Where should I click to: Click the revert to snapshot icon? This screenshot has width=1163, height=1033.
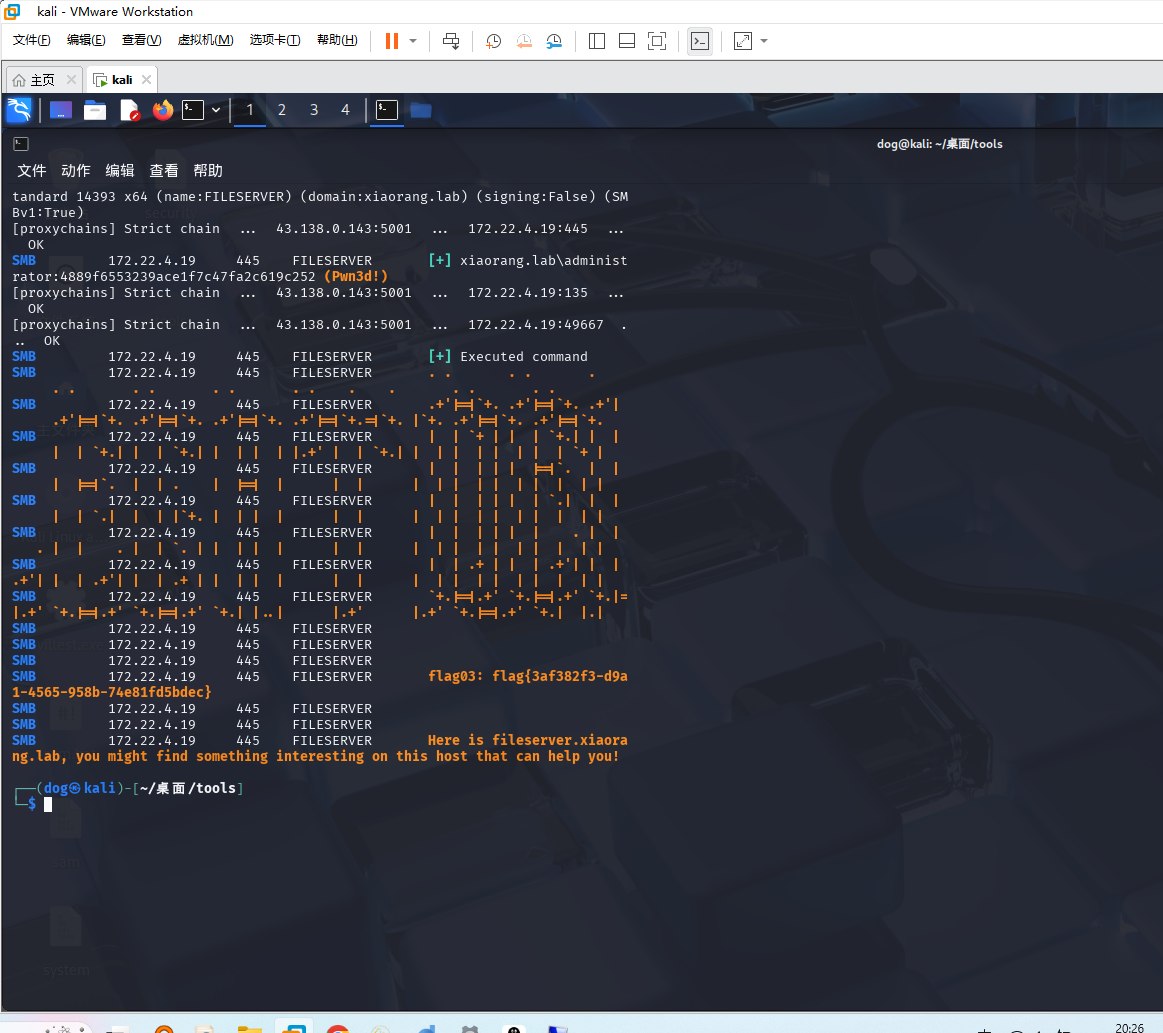(524, 41)
